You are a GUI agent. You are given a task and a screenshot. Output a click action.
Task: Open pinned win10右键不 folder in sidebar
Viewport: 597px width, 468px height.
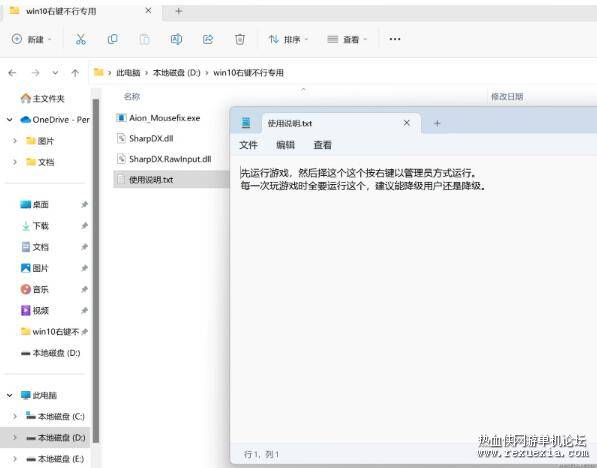(x=50, y=332)
